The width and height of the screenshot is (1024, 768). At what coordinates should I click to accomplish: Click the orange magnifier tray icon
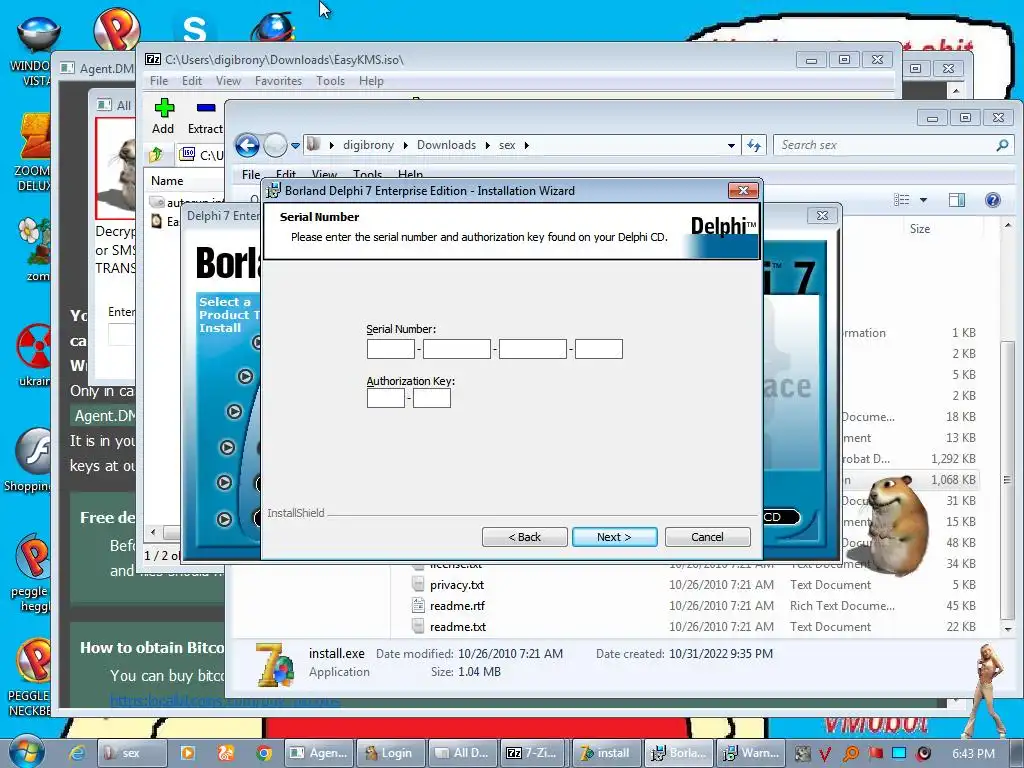[x=850, y=754]
